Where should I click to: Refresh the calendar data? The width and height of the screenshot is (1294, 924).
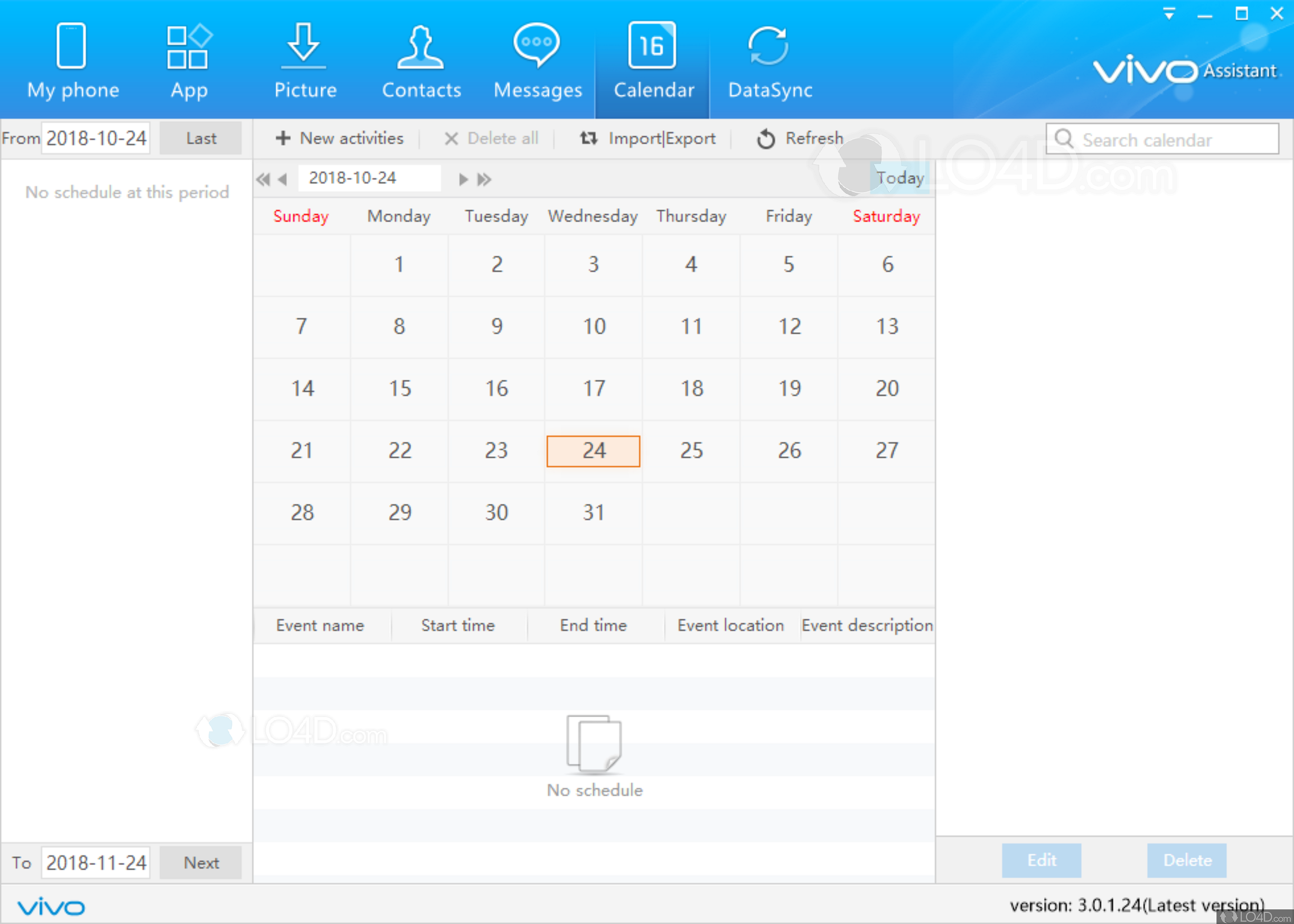[799, 138]
